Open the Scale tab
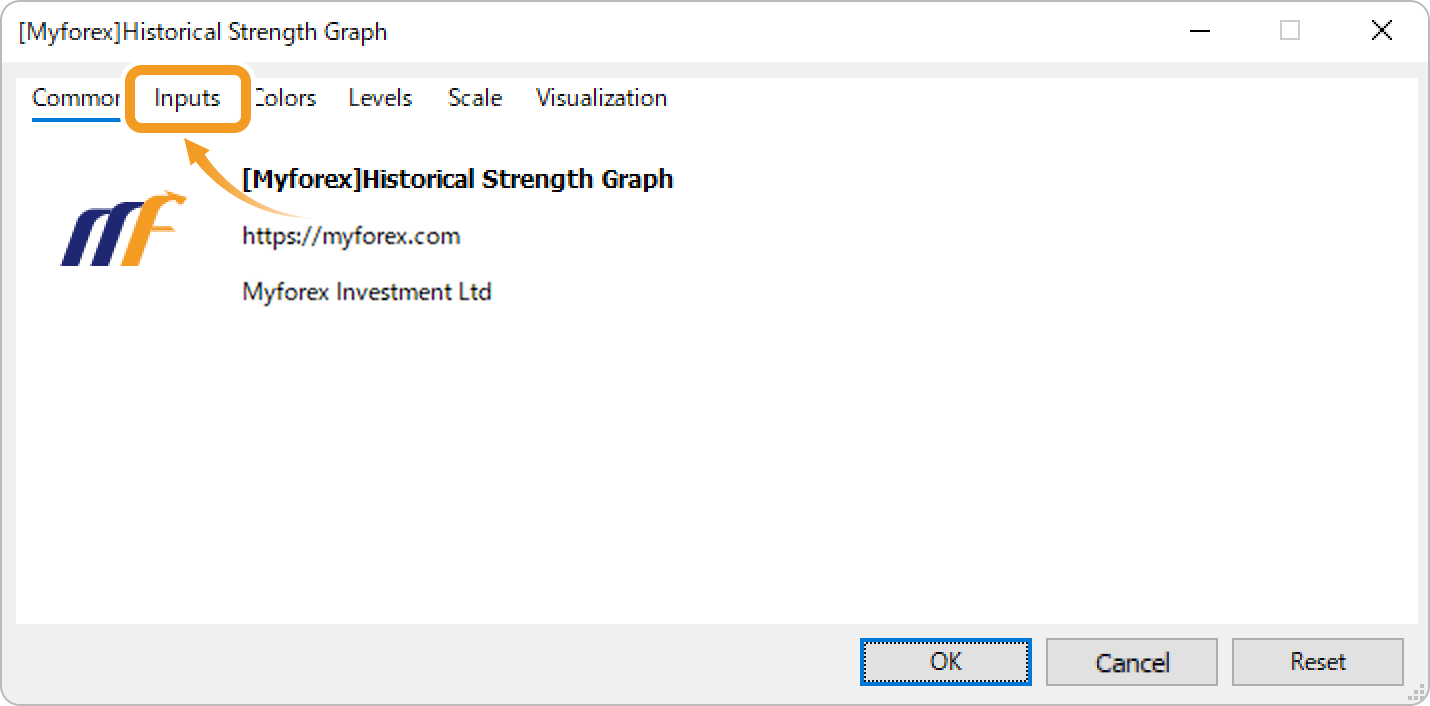The width and height of the screenshot is (1430, 706). coord(474,97)
